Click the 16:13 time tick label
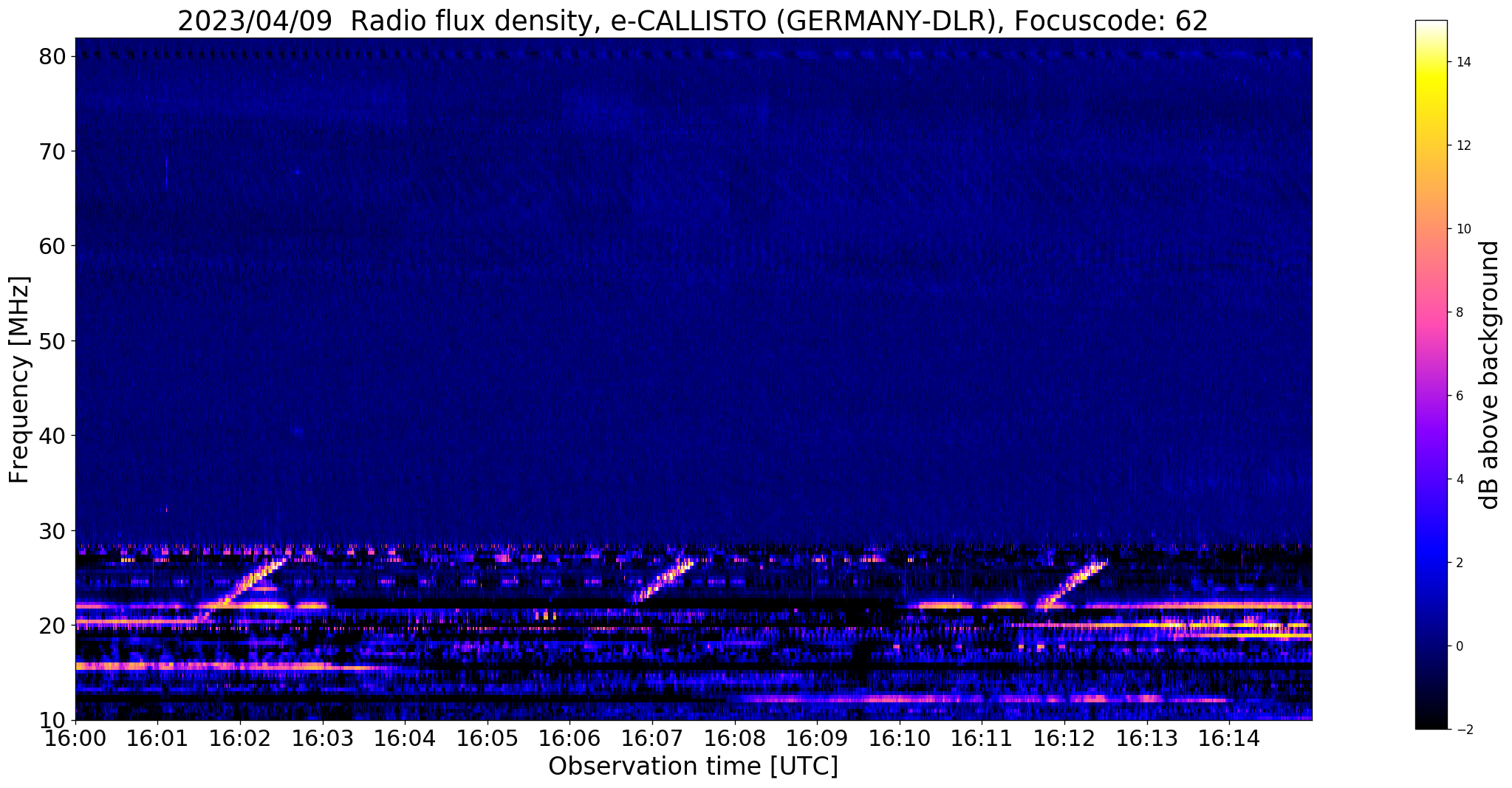 pyautogui.click(x=1147, y=737)
